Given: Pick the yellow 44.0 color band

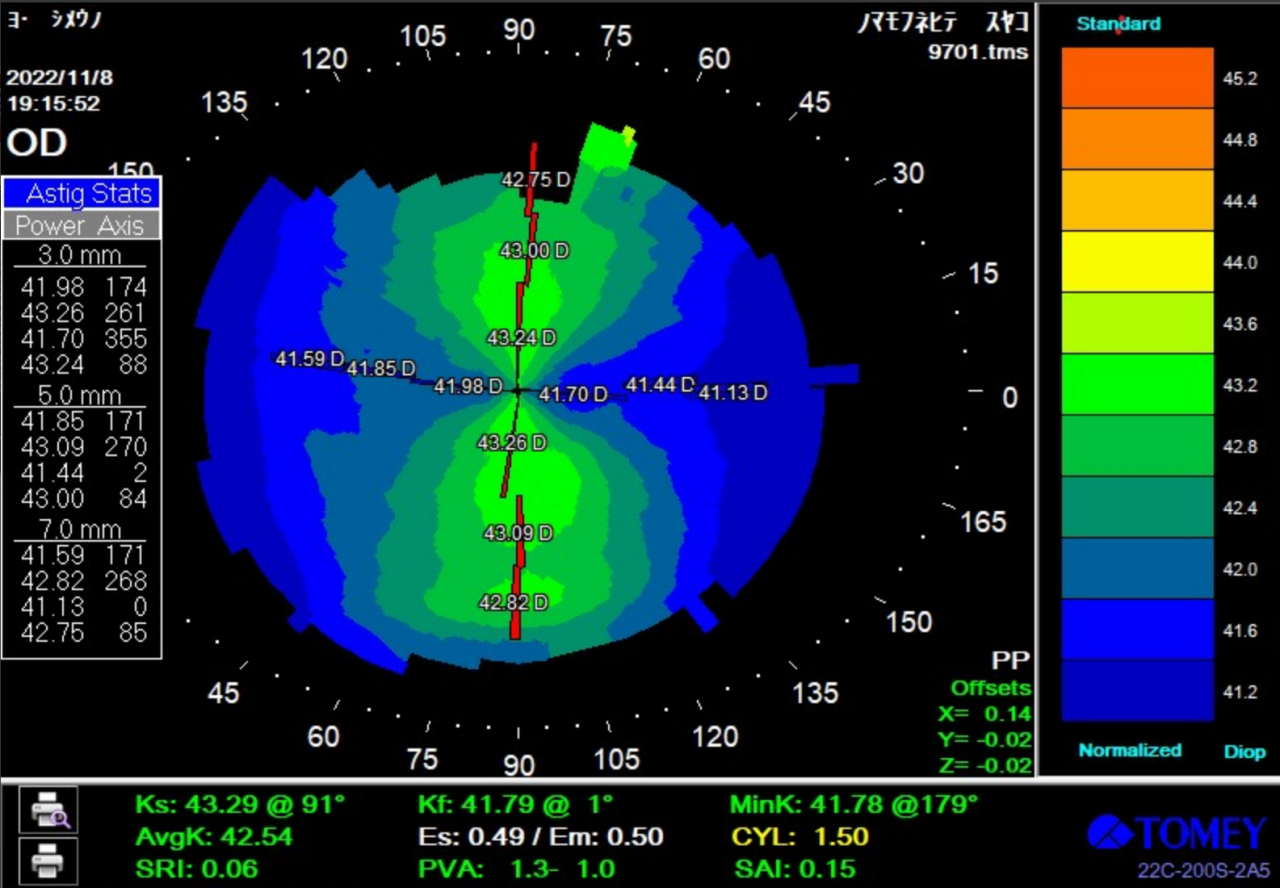Looking at the screenshot, I should [x=1137, y=262].
